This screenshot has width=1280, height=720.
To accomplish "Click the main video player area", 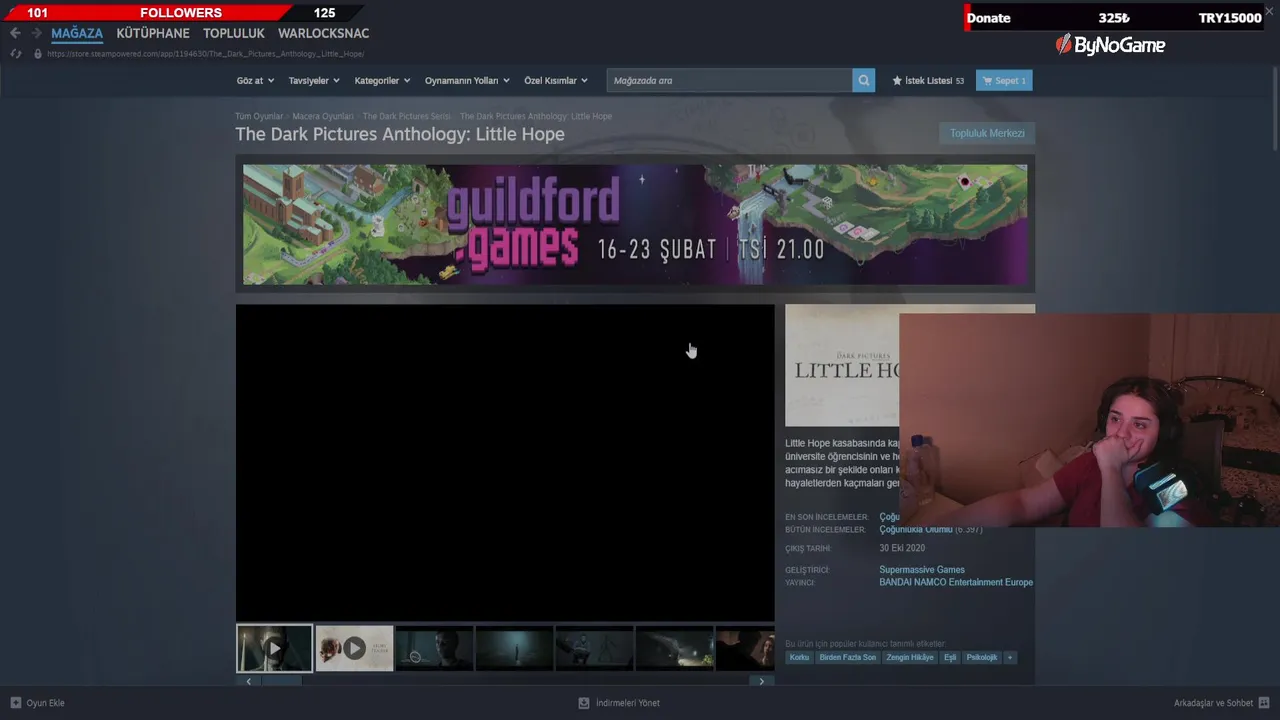I will click(x=505, y=463).
